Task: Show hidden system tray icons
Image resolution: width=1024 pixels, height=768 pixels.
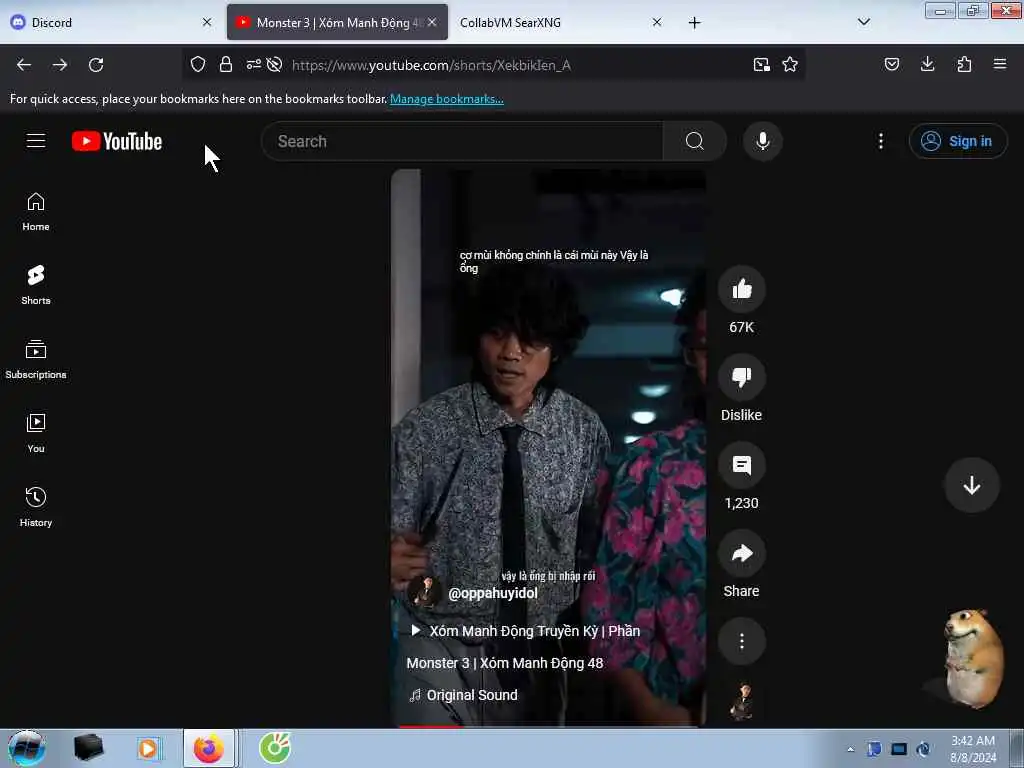Action: (850, 749)
